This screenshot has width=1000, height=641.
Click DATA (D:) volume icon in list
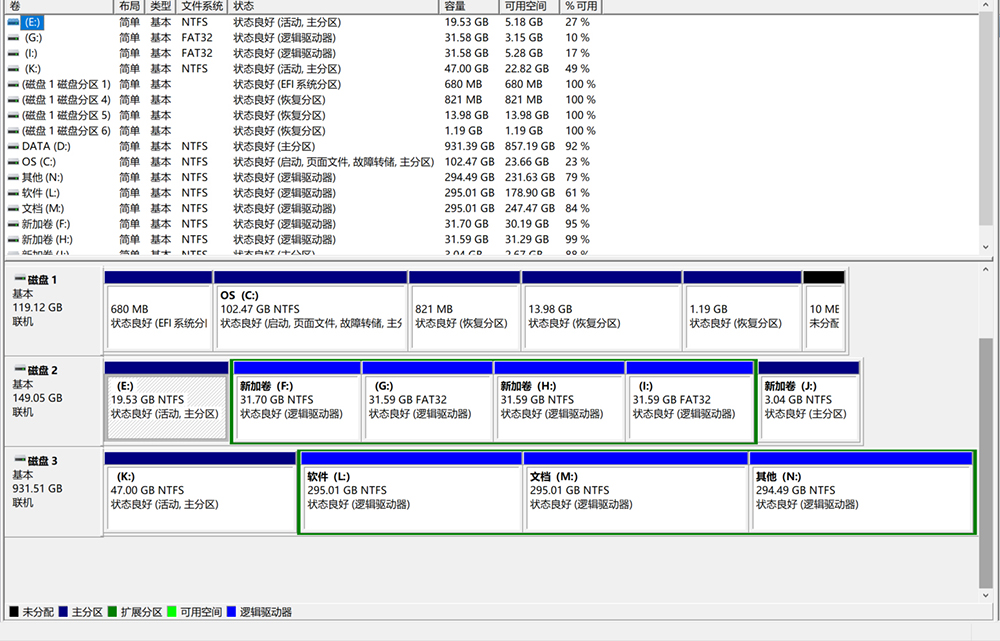pos(12,146)
